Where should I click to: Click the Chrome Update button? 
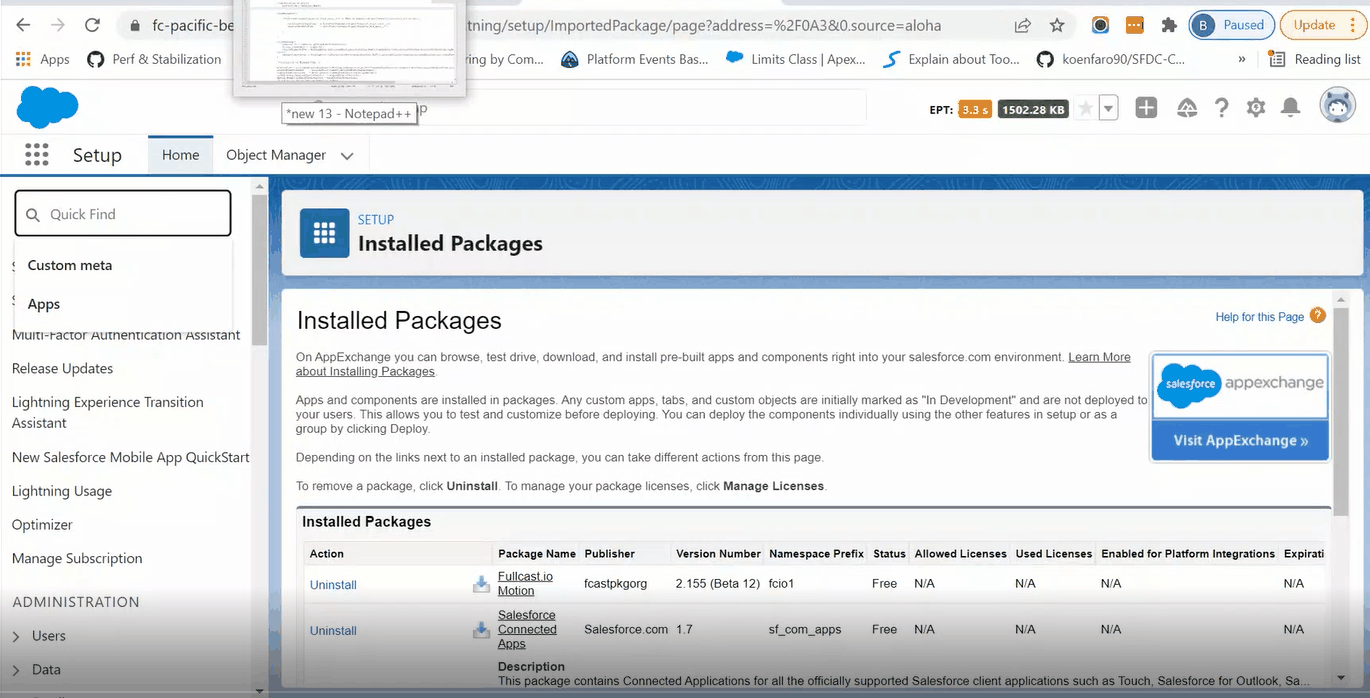(1324, 25)
